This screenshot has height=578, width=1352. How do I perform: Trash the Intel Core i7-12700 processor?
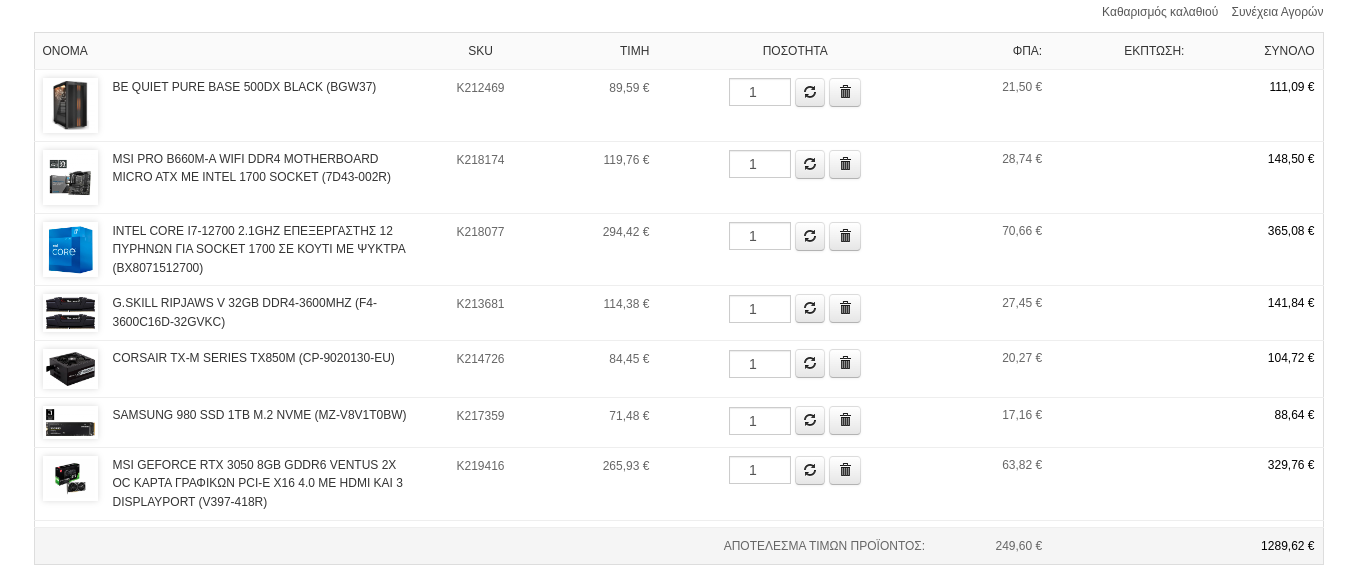click(x=845, y=236)
